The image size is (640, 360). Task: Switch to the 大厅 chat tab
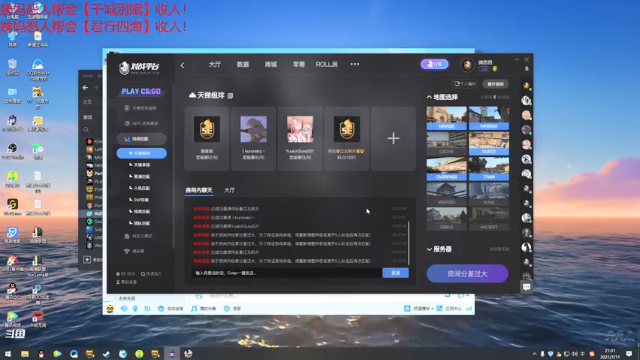(229, 190)
